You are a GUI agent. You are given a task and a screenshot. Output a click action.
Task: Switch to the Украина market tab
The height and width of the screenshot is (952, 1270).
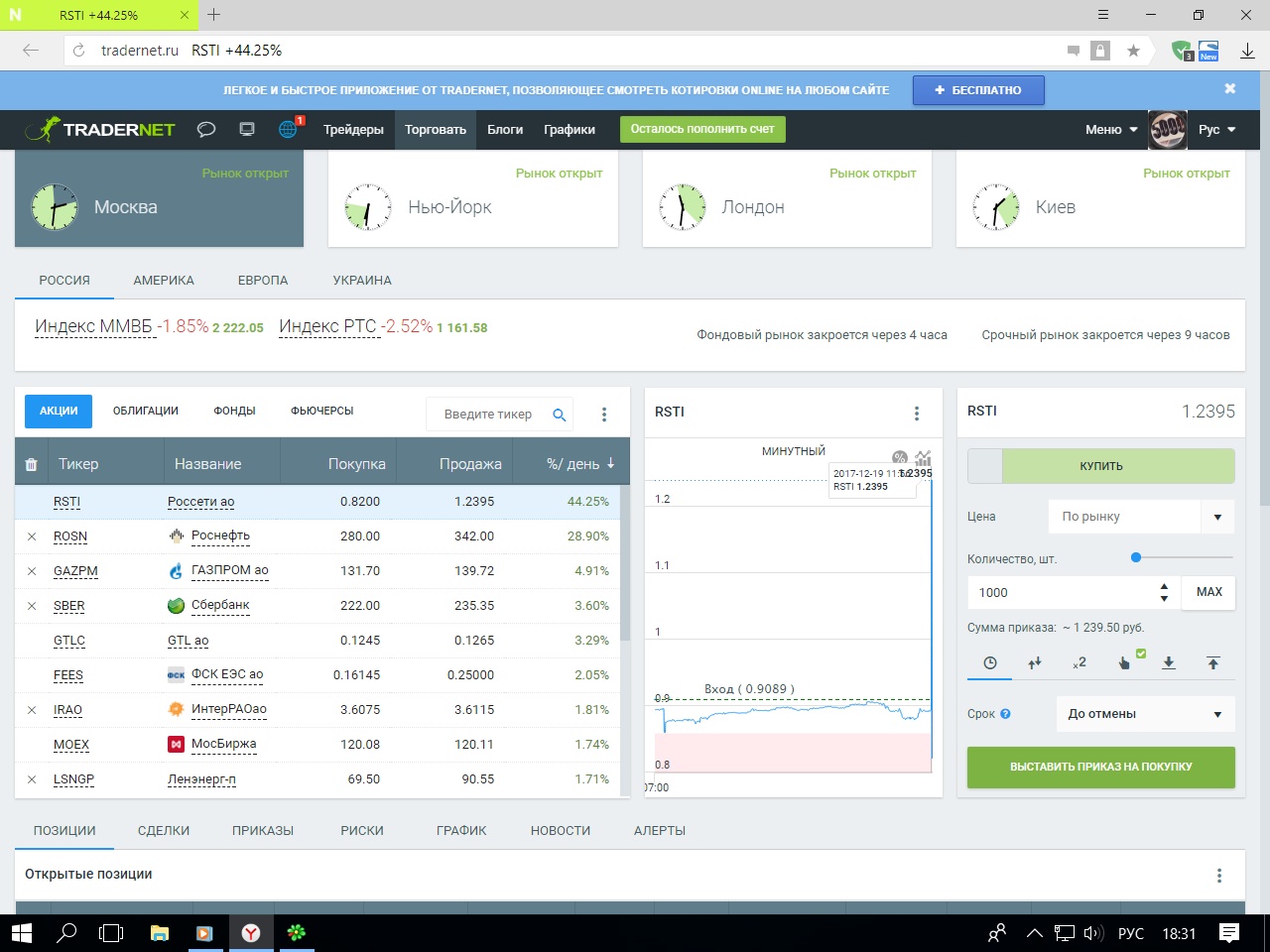(x=362, y=281)
